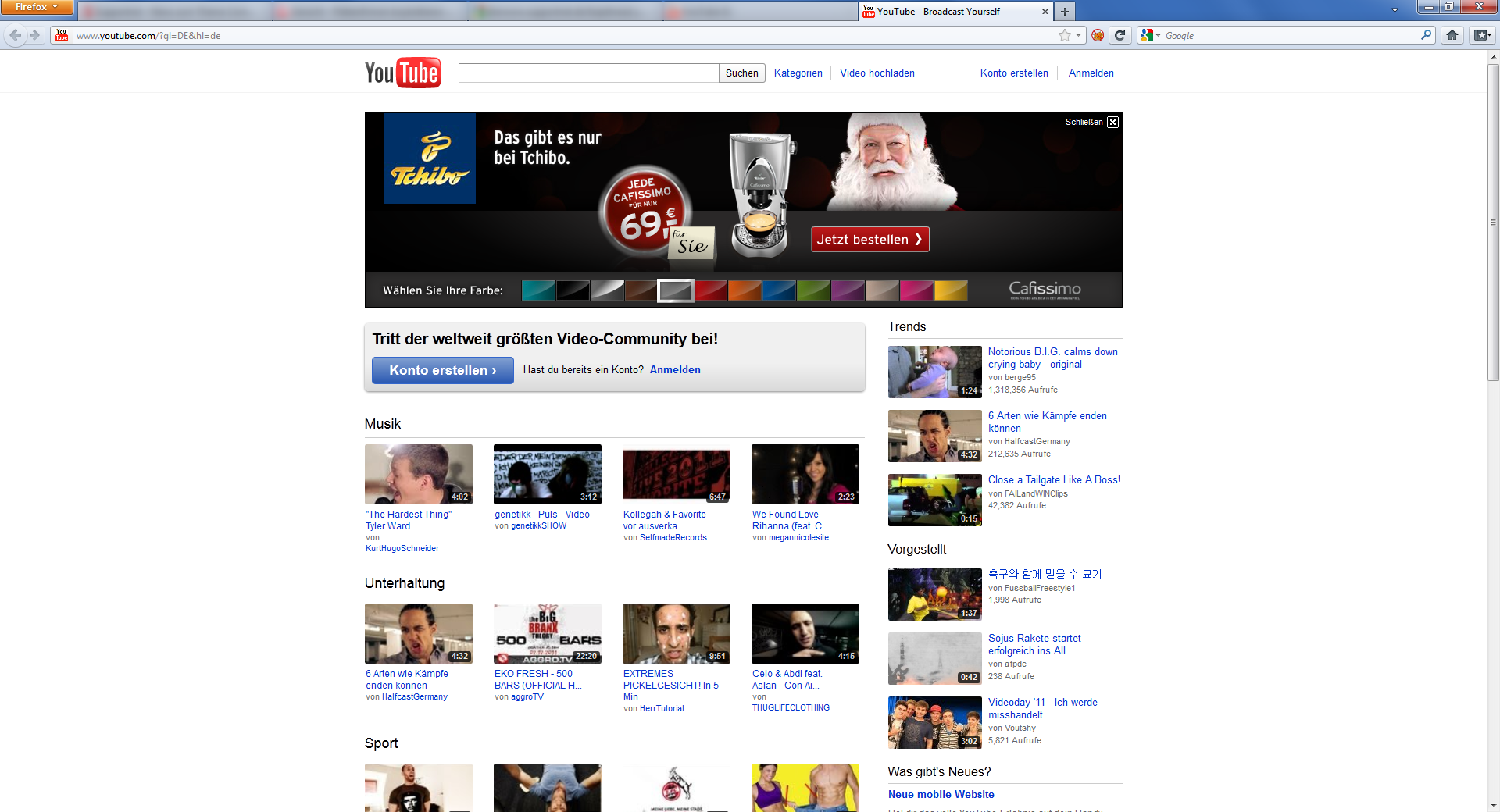Screen dimensions: 1500x812
Task: Click the red blocker icon in address bar
Action: point(1098,35)
